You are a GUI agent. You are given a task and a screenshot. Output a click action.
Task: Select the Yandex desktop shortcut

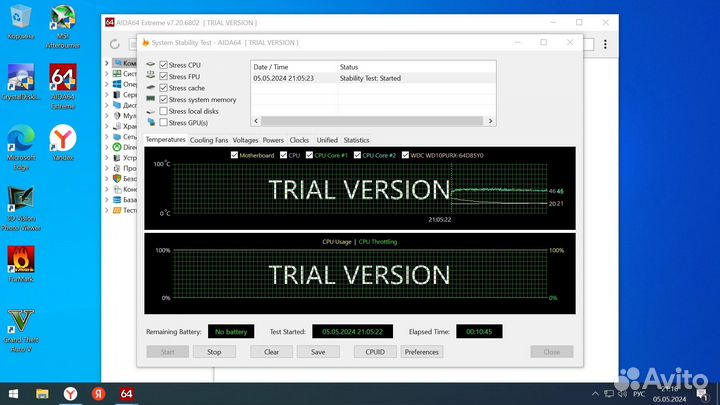pos(63,143)
